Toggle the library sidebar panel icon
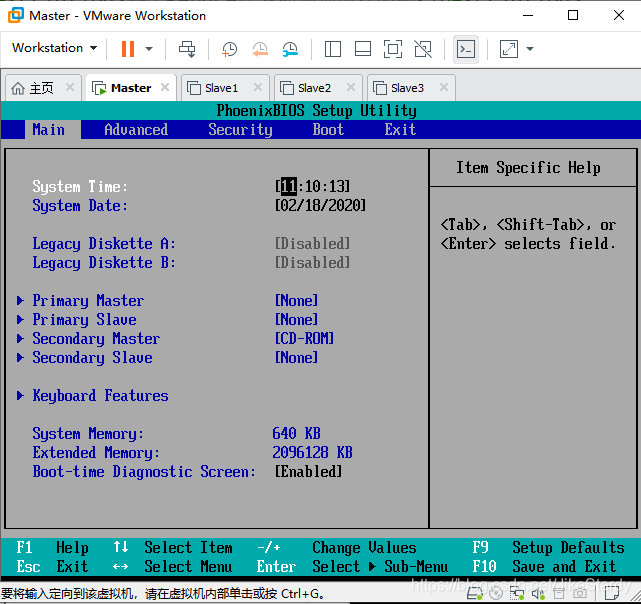This screenshot has height=604, width=641. coord(333,49)
